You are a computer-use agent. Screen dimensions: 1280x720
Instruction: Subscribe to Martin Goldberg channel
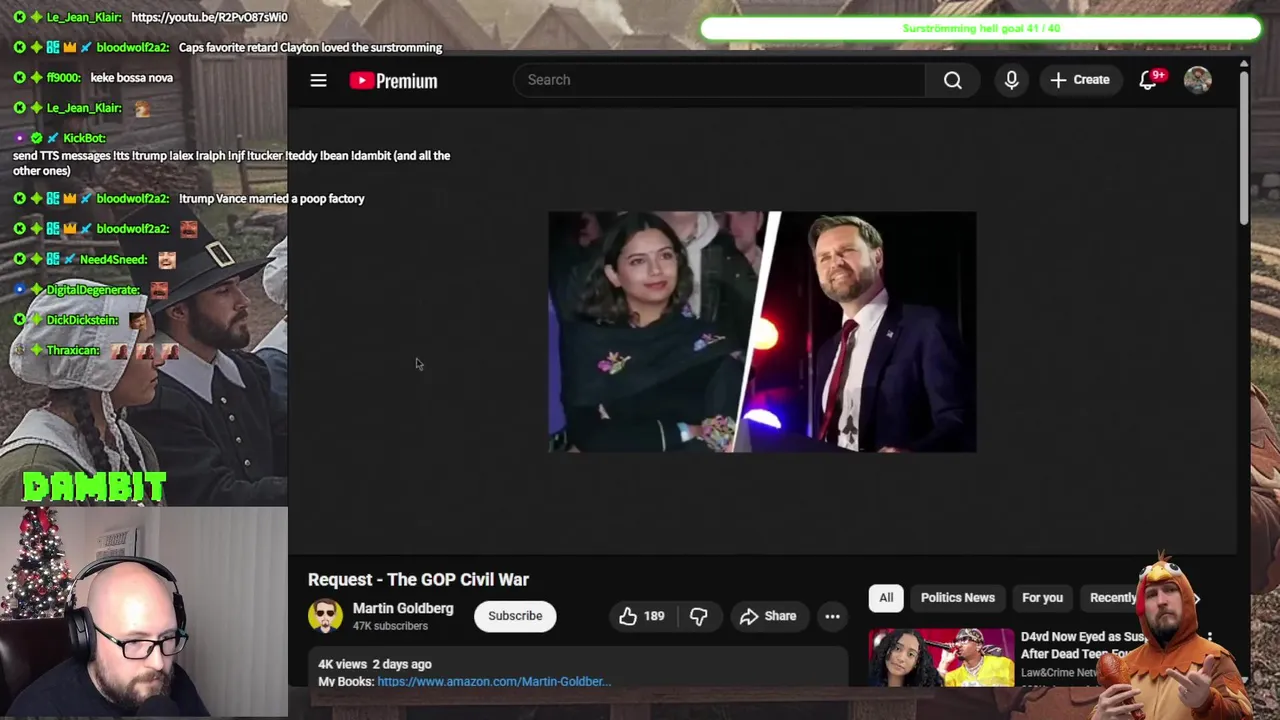pyautogui.click(x=515, y=616)
